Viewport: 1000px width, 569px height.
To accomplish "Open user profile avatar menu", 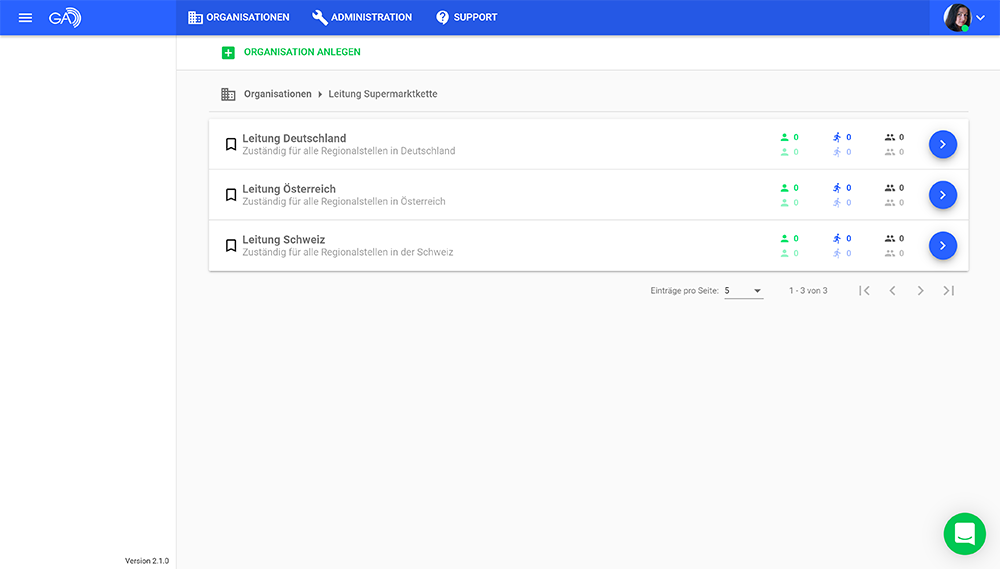I will [x=964, y=18].
